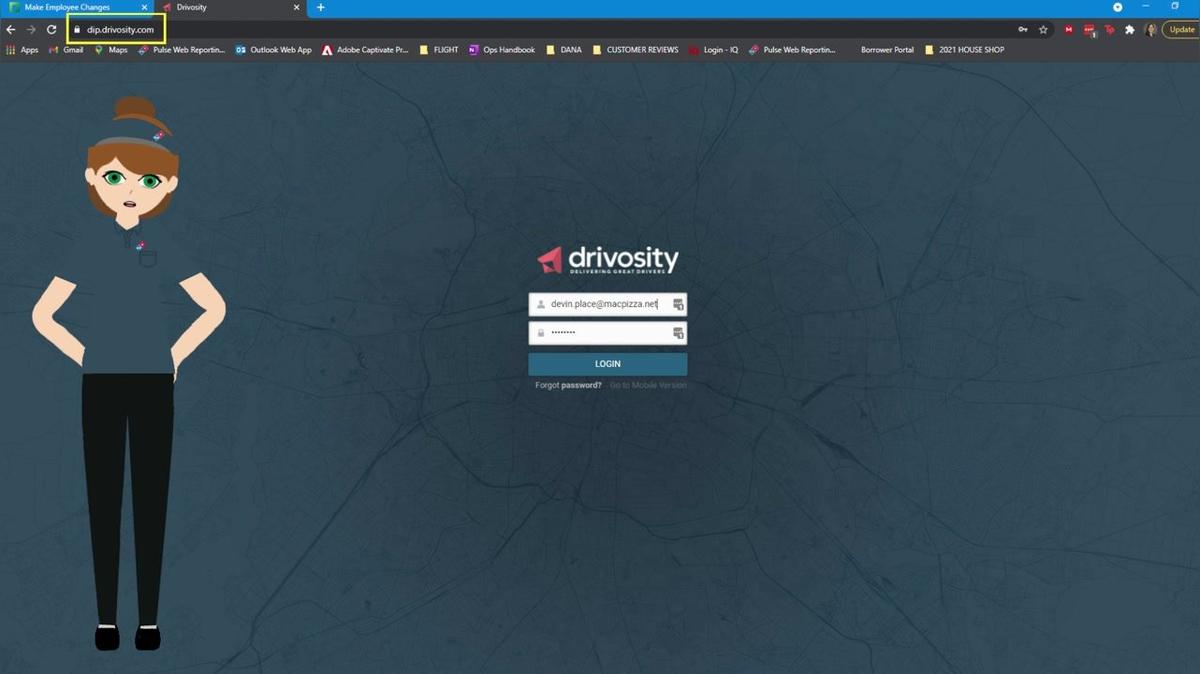Image resolution: width=1200 pixels, height=674 pixels.
Task: Go forward with the forward arrow
Action: pos(31,30)
